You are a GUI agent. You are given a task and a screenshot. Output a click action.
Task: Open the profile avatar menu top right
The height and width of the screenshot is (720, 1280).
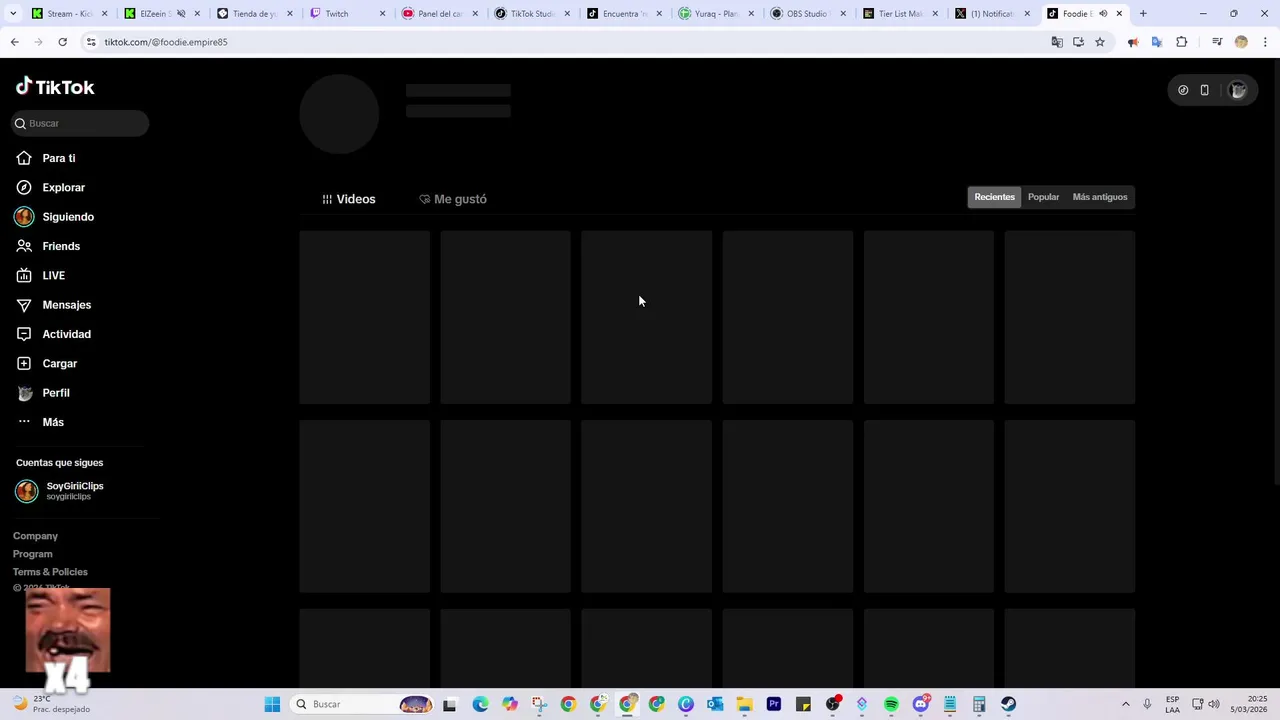click(x=1238, y=90)
